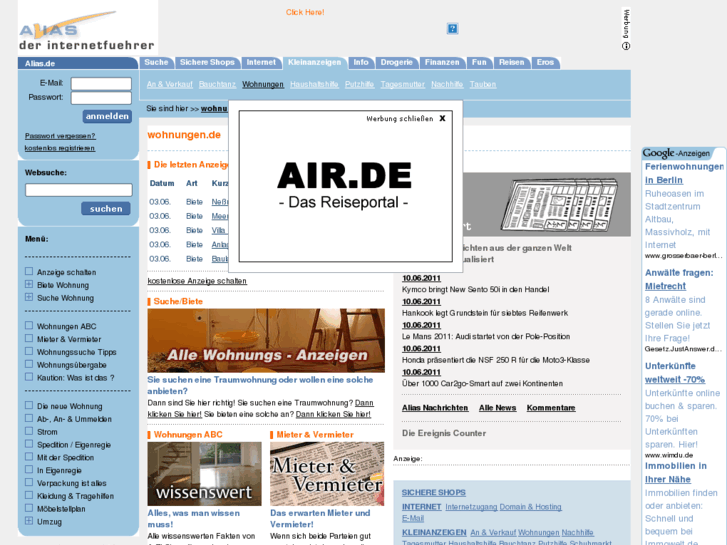The width and height of the screenshot is (727, 545).
Task: Open the Passwort vergessen link
Action: [x=60, y=136]
